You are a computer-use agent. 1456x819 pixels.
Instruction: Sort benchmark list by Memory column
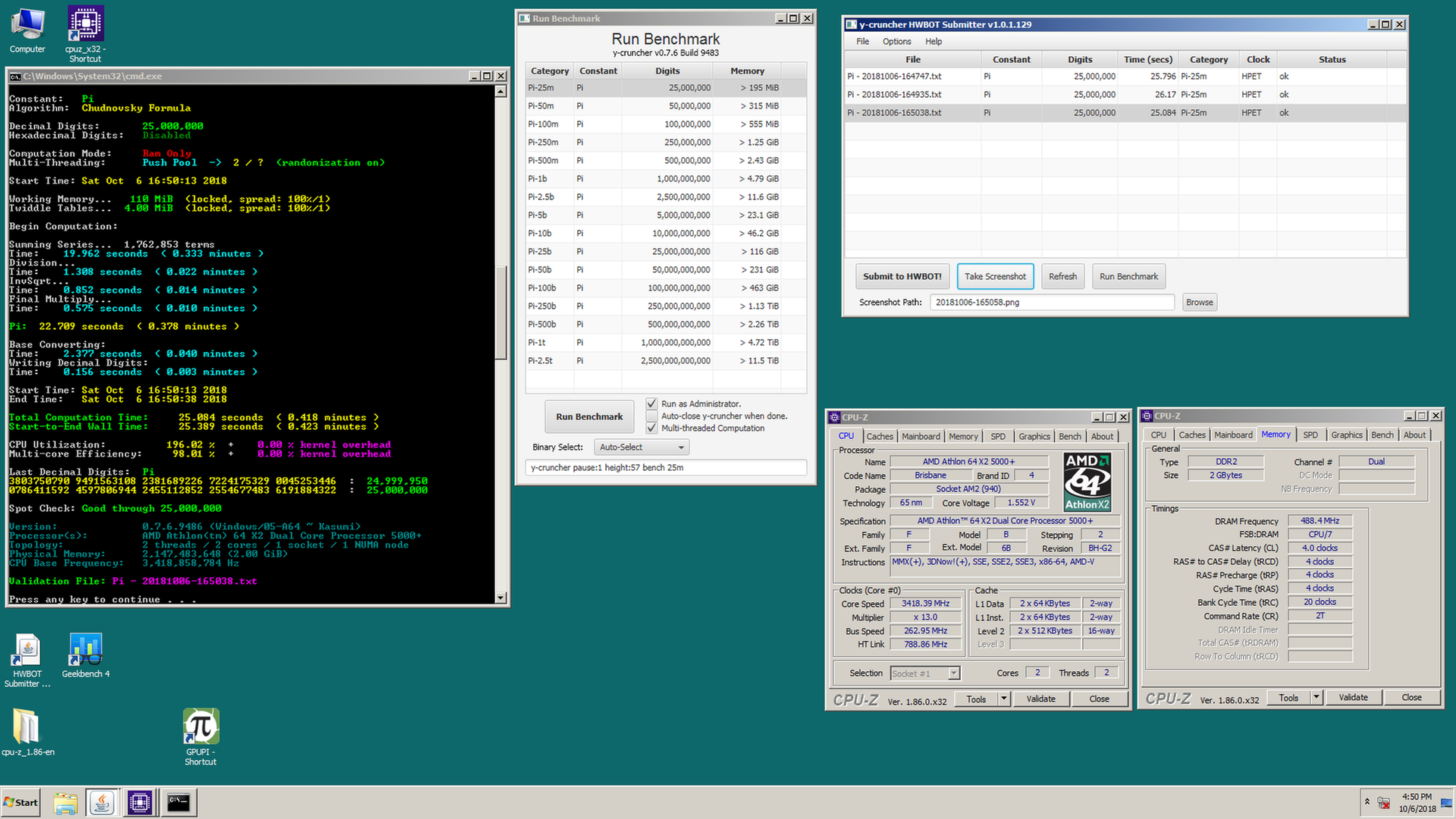(747, 71)
